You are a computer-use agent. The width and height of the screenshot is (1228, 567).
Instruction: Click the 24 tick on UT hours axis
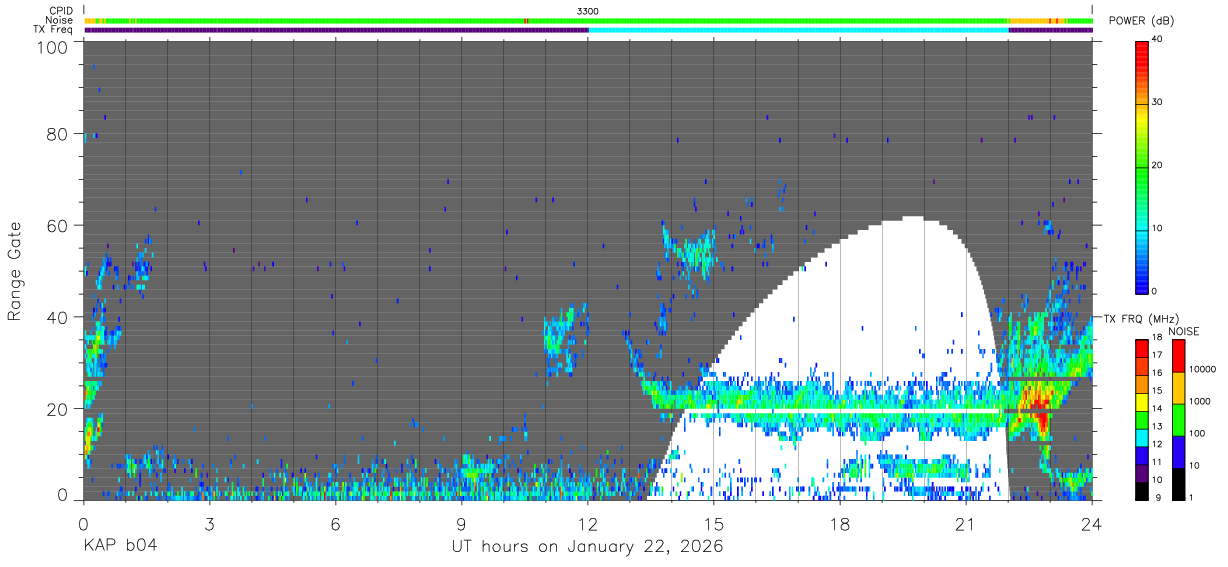[x=1092, y=523]
